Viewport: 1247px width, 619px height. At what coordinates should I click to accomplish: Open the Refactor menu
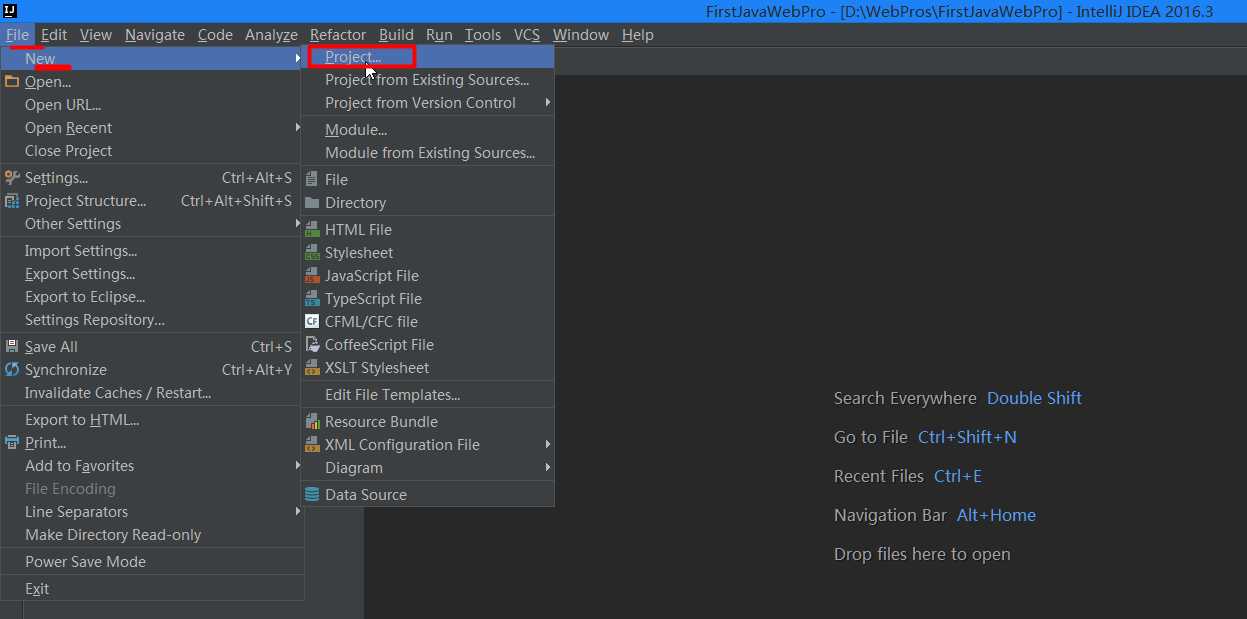click(338, 34)
